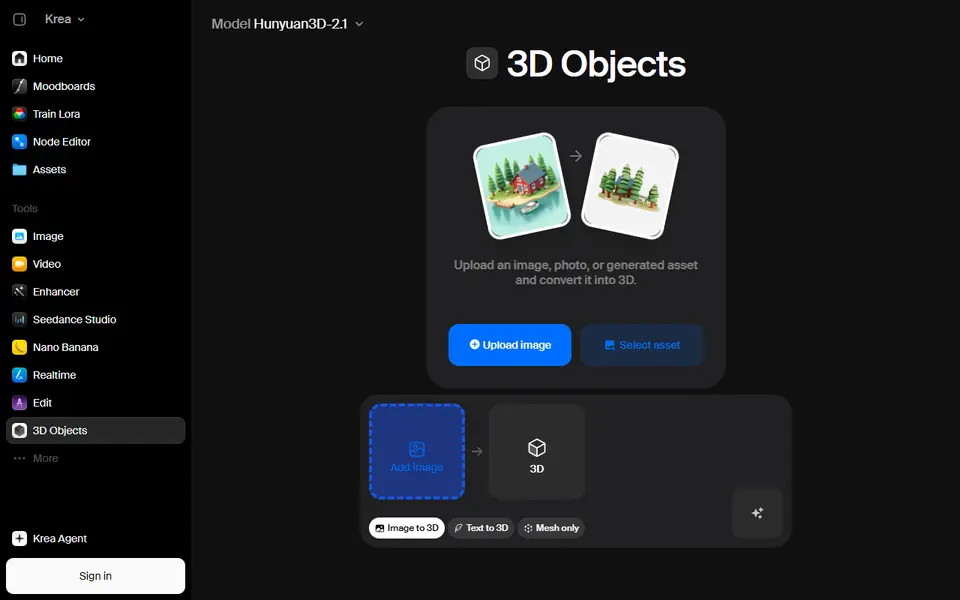Open the Train Lora icon
The image size is (960, 600).
(20, 114)
